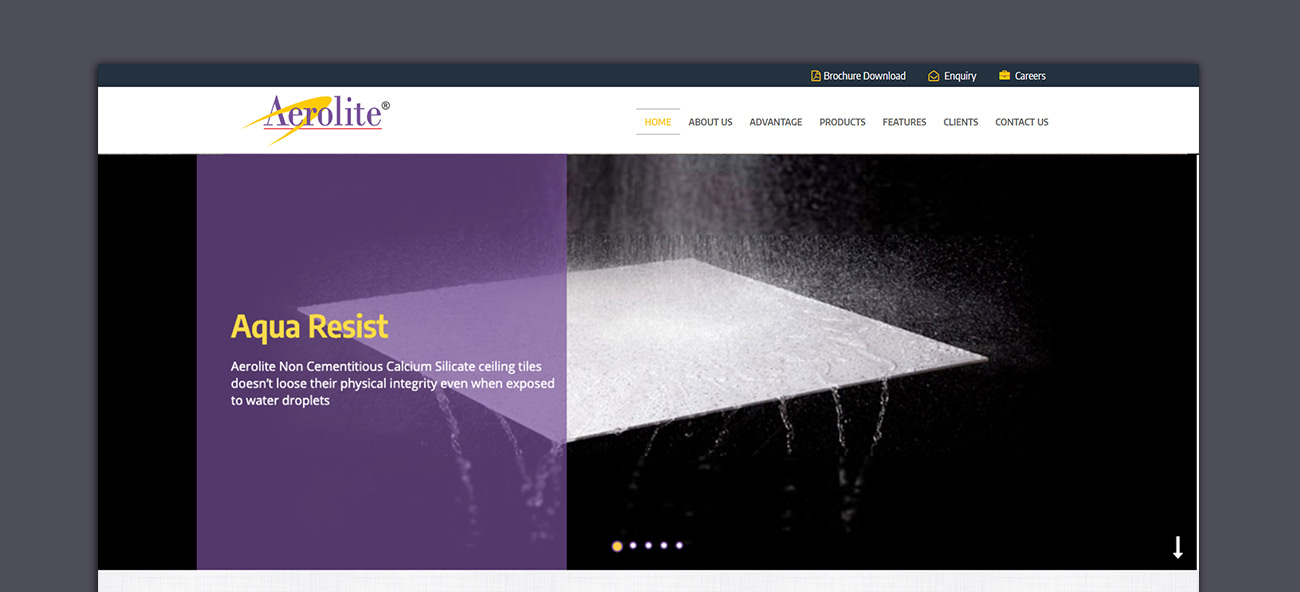Jump to the third slide dot
Viewport: 1300px width, 592px height.
tap(648, 546)
